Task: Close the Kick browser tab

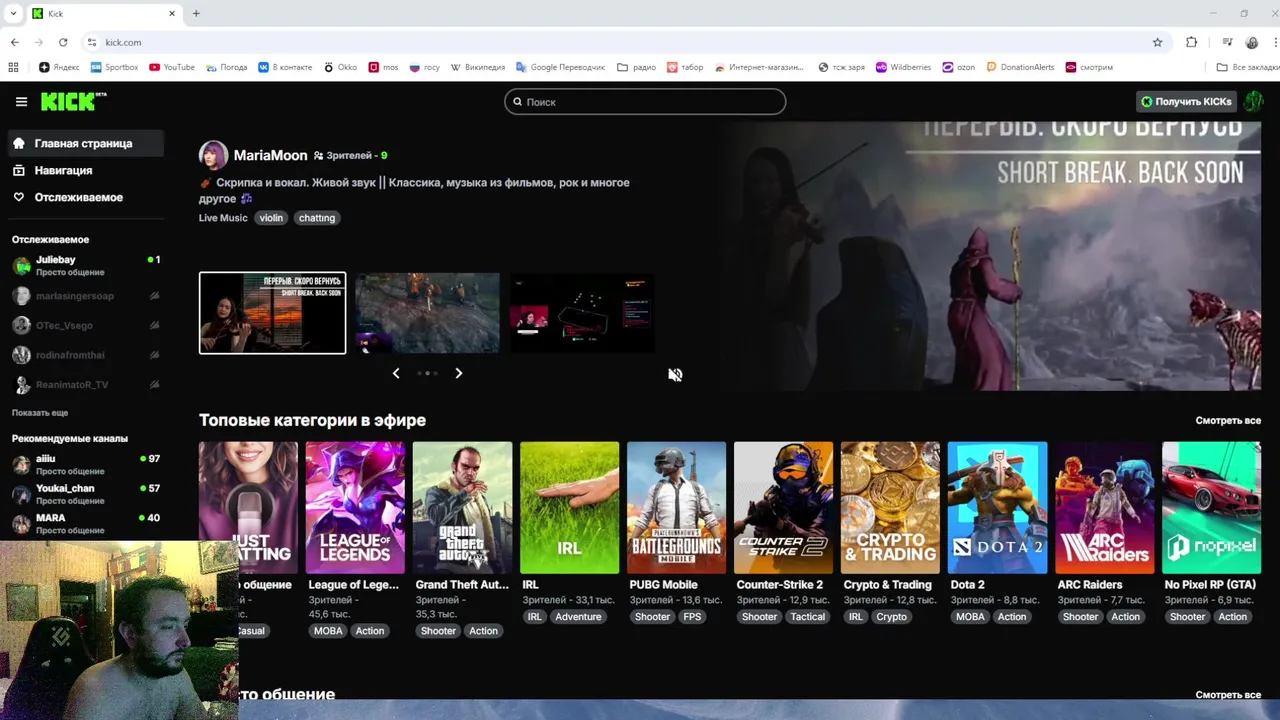Action: [172, 14]
